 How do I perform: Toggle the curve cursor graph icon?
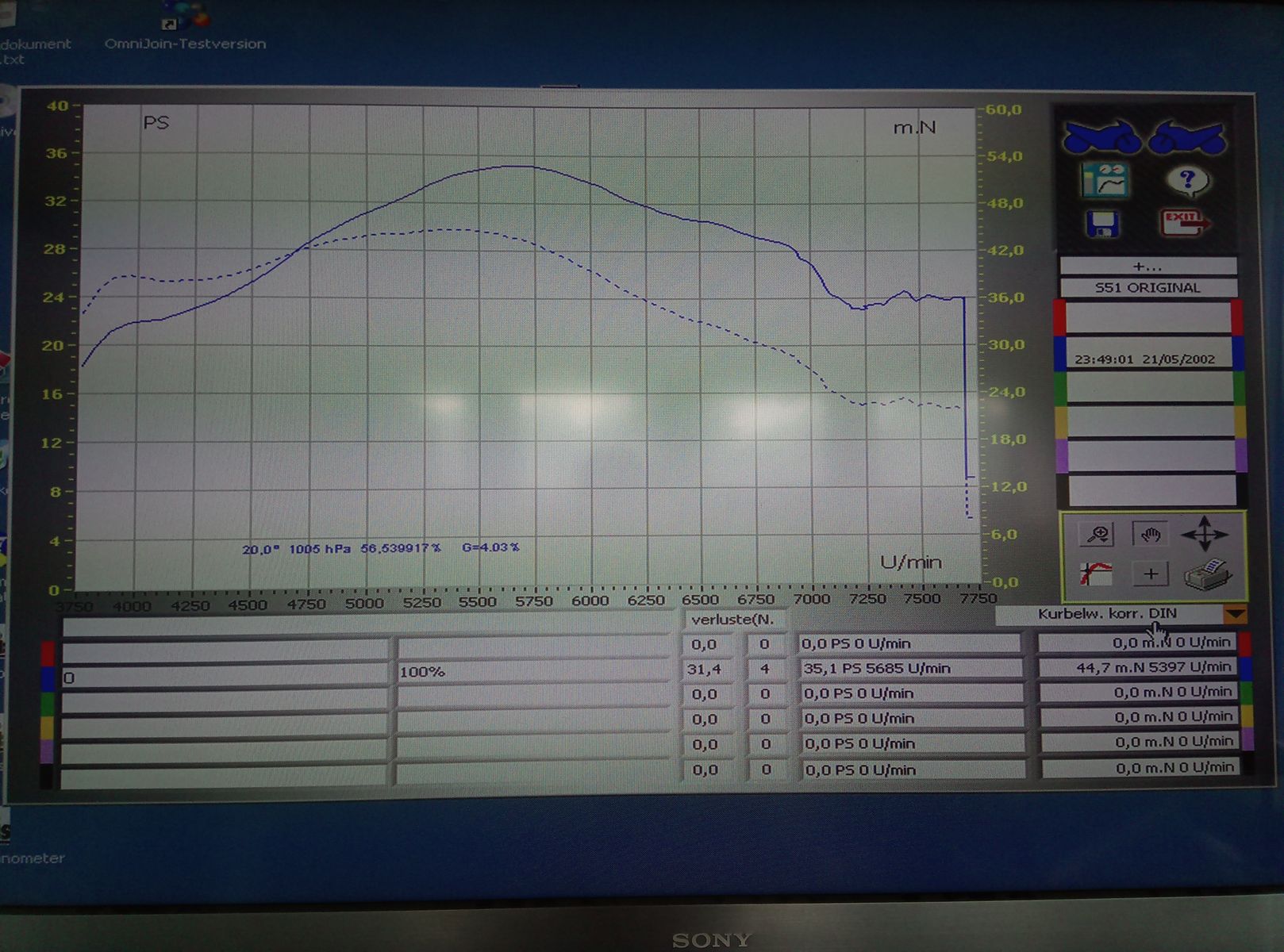coord(1097,574)
